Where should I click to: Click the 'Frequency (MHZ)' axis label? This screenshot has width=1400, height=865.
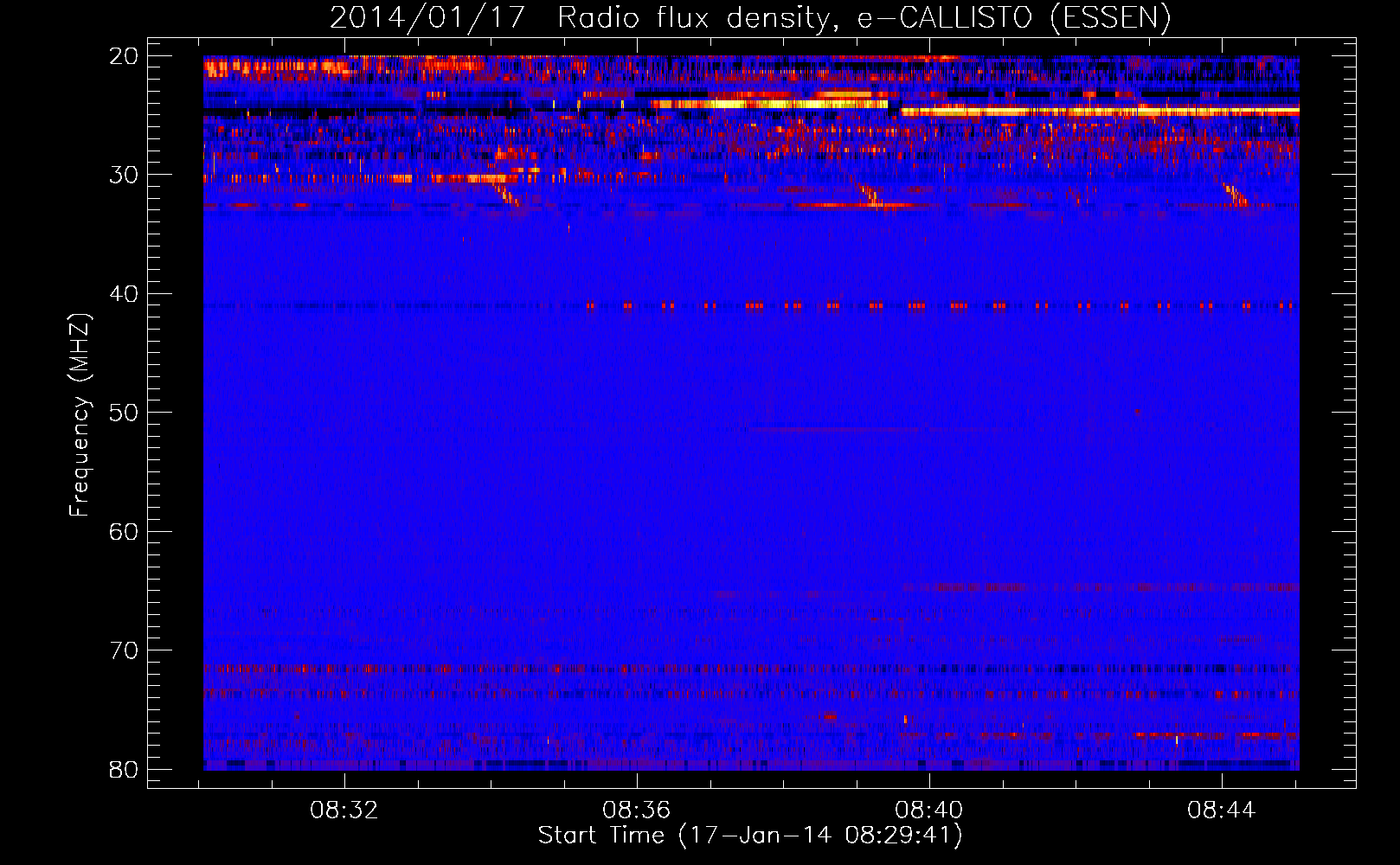[80, 415]
